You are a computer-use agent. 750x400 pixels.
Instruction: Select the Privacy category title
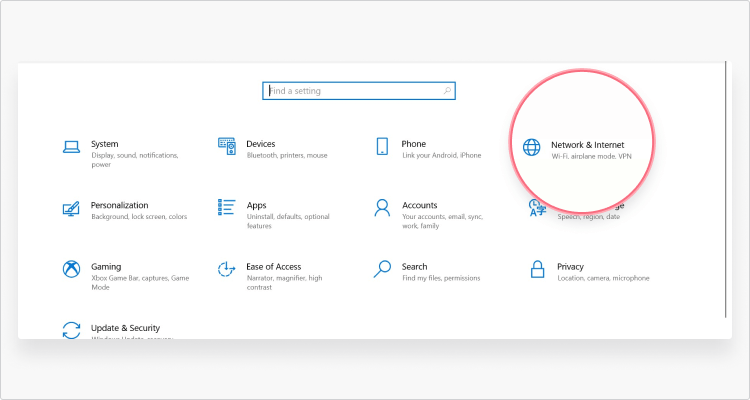570,267
